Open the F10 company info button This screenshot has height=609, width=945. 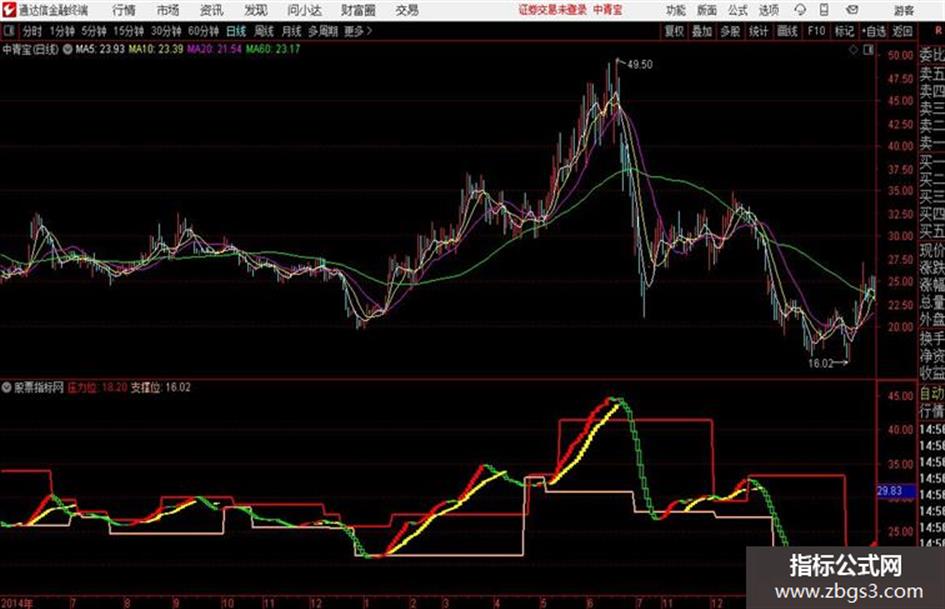816,31
